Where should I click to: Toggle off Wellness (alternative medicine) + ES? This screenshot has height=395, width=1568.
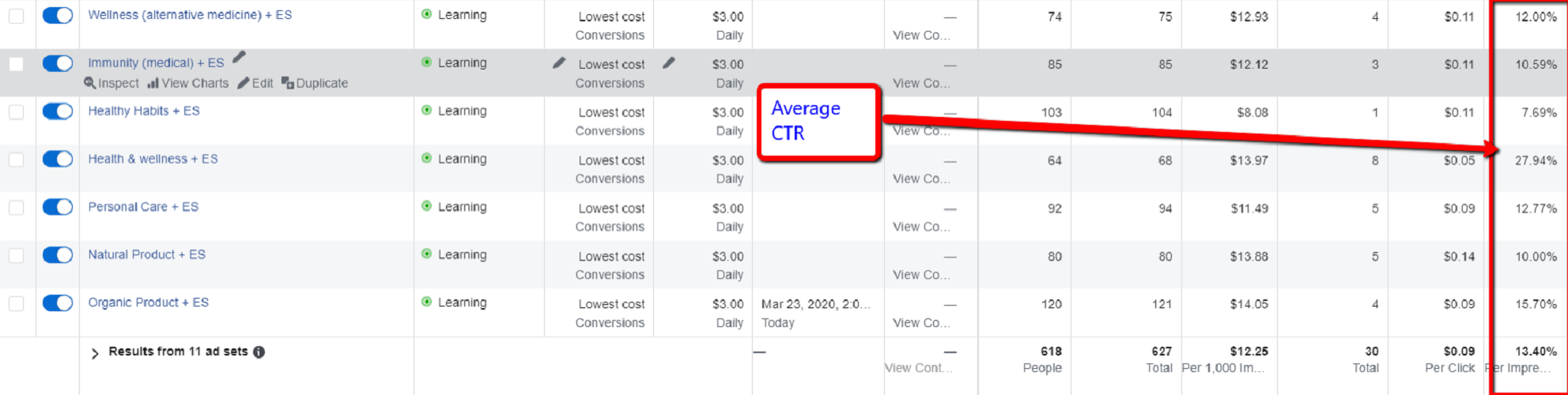[58, 16]
